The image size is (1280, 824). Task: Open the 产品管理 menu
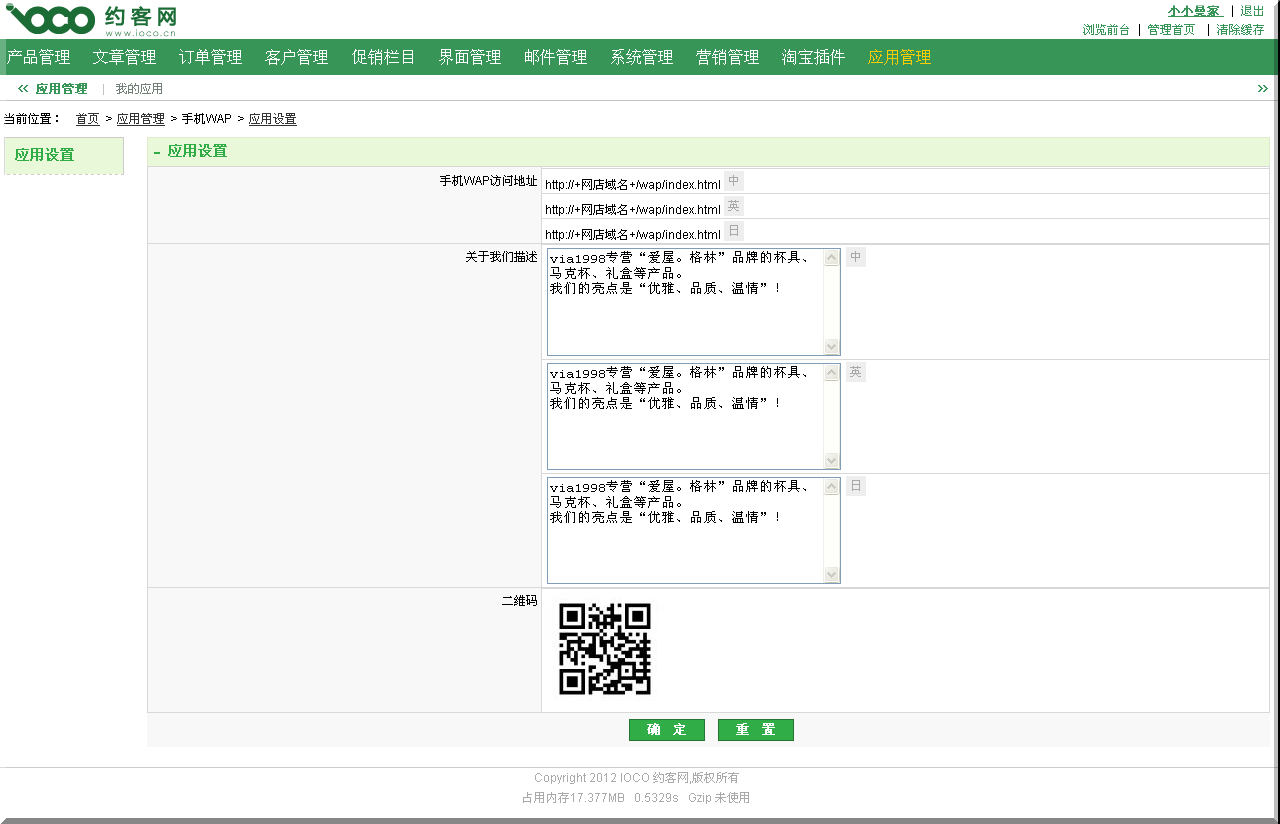(x=39, y=57)
